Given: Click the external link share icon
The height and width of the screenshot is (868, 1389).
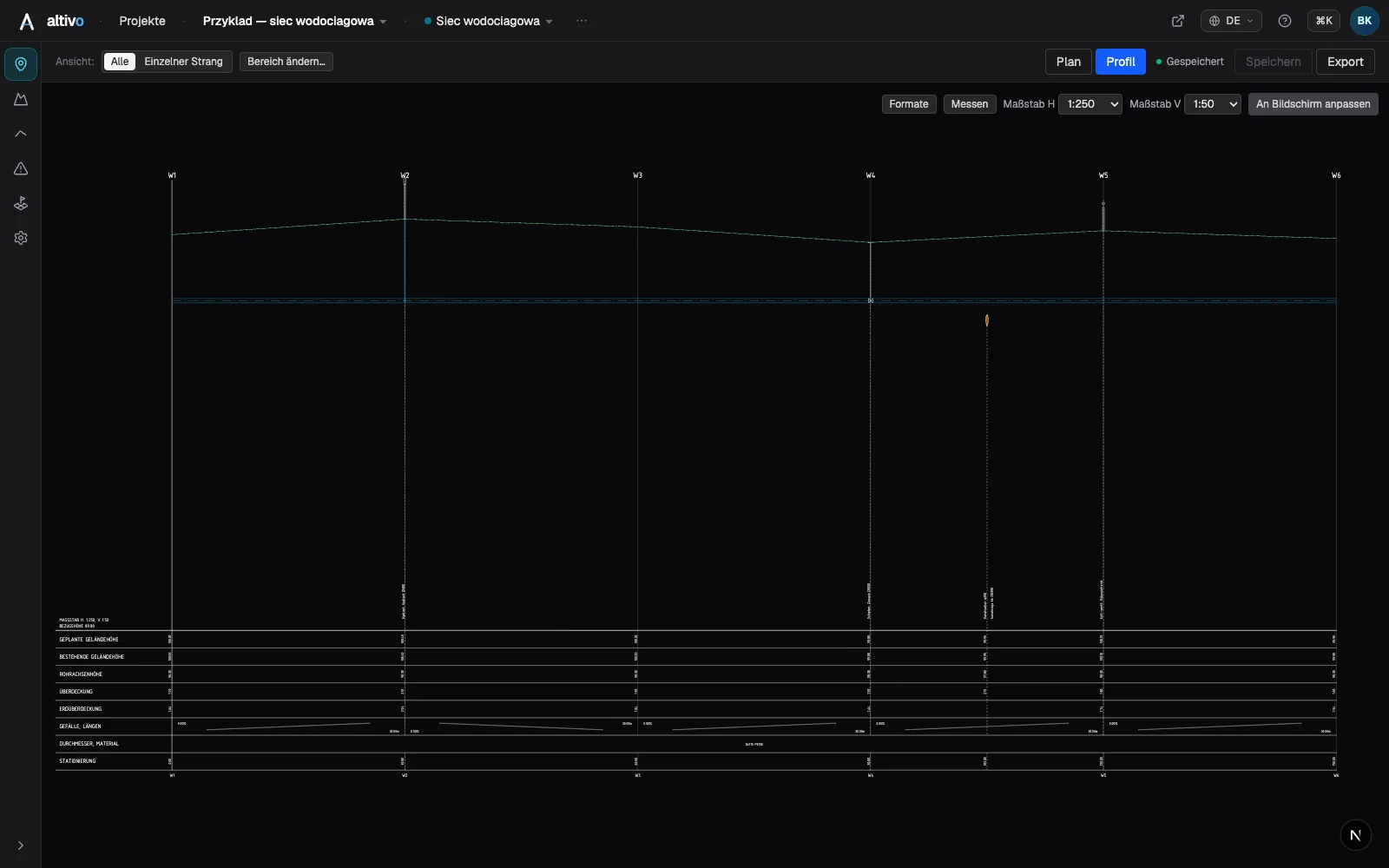Looking at the screenshot, I should (1178, 21).
